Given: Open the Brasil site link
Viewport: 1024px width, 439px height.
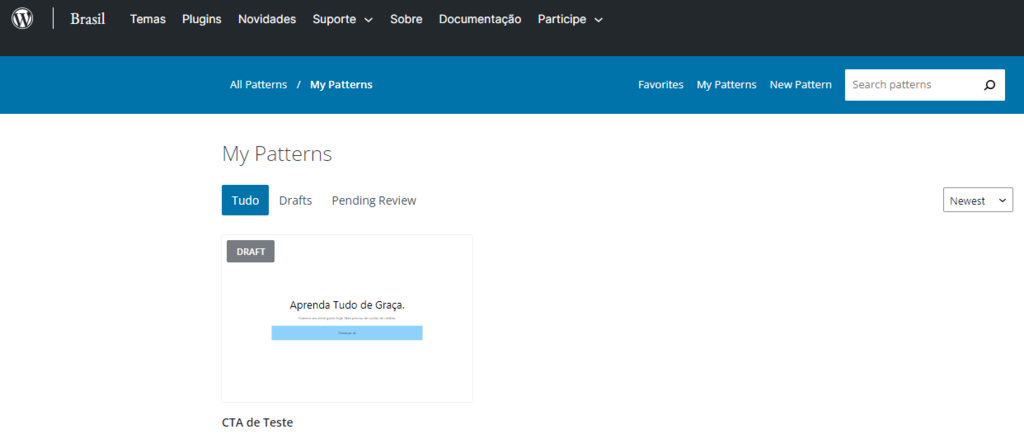Looking at the screenshot, I should (x=88, y=19).
